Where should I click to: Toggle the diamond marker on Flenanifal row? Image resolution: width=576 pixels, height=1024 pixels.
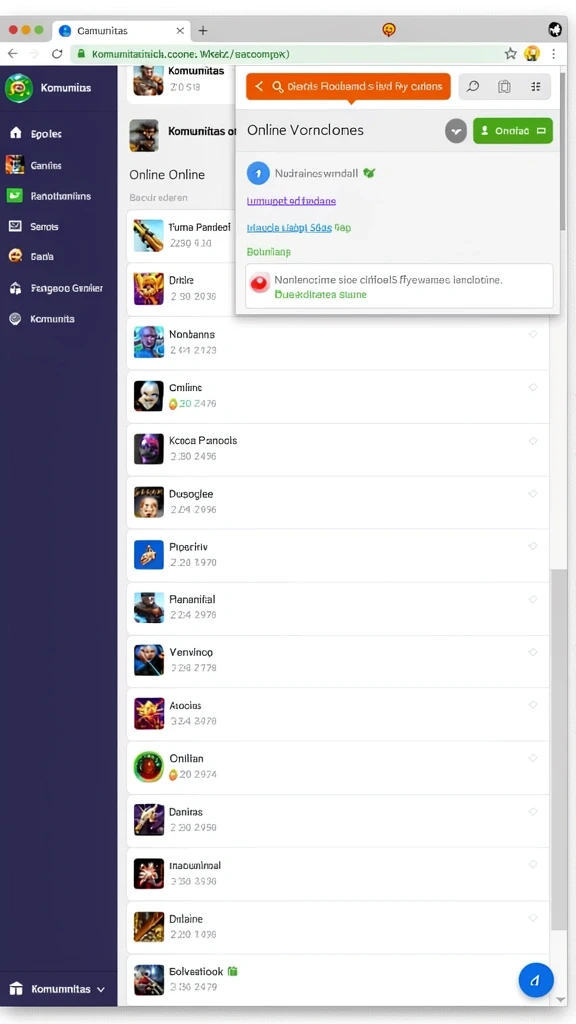[533, 599]
